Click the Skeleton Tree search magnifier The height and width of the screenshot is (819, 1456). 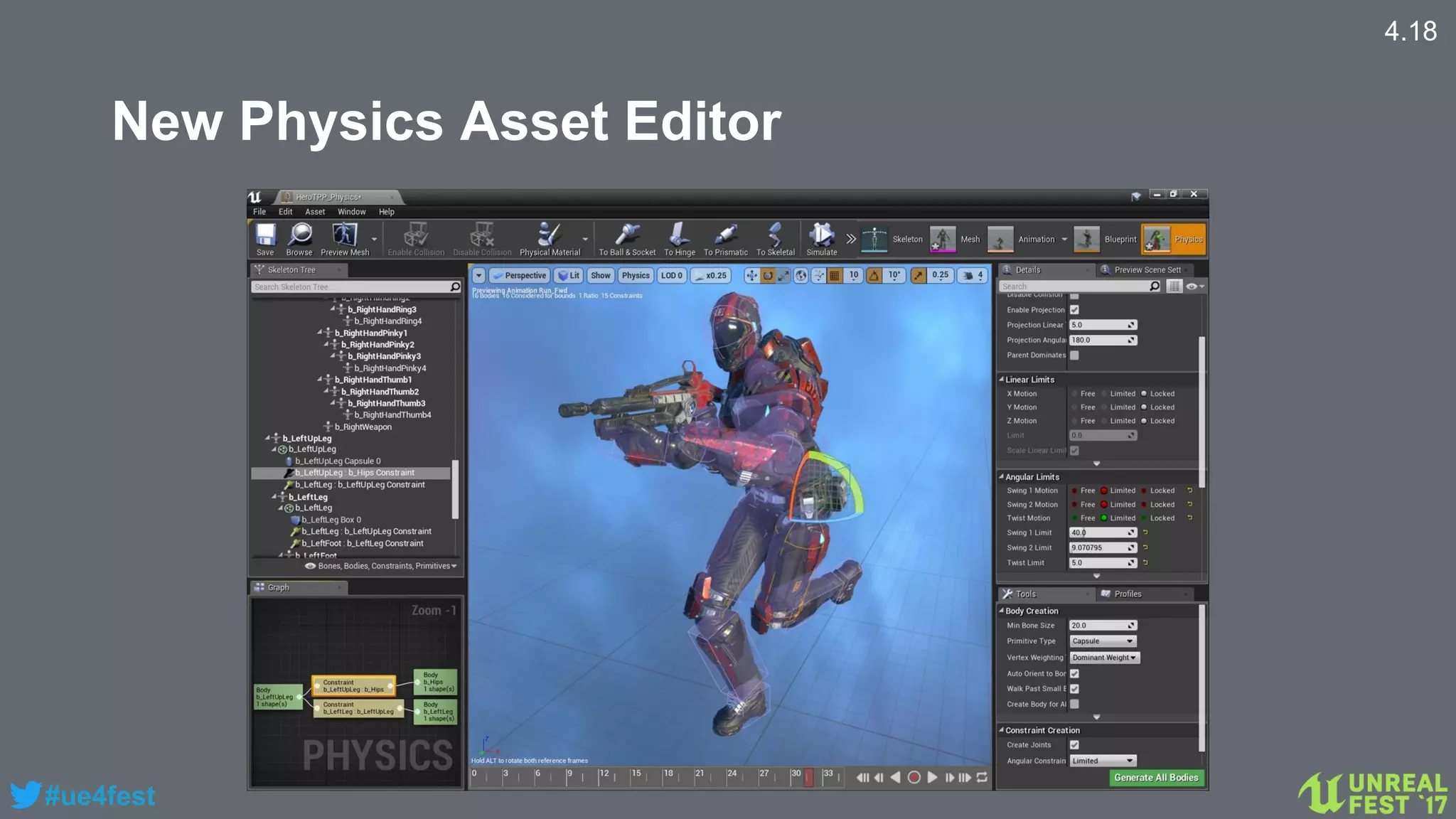pyautogui.click(x=455, y=287)
